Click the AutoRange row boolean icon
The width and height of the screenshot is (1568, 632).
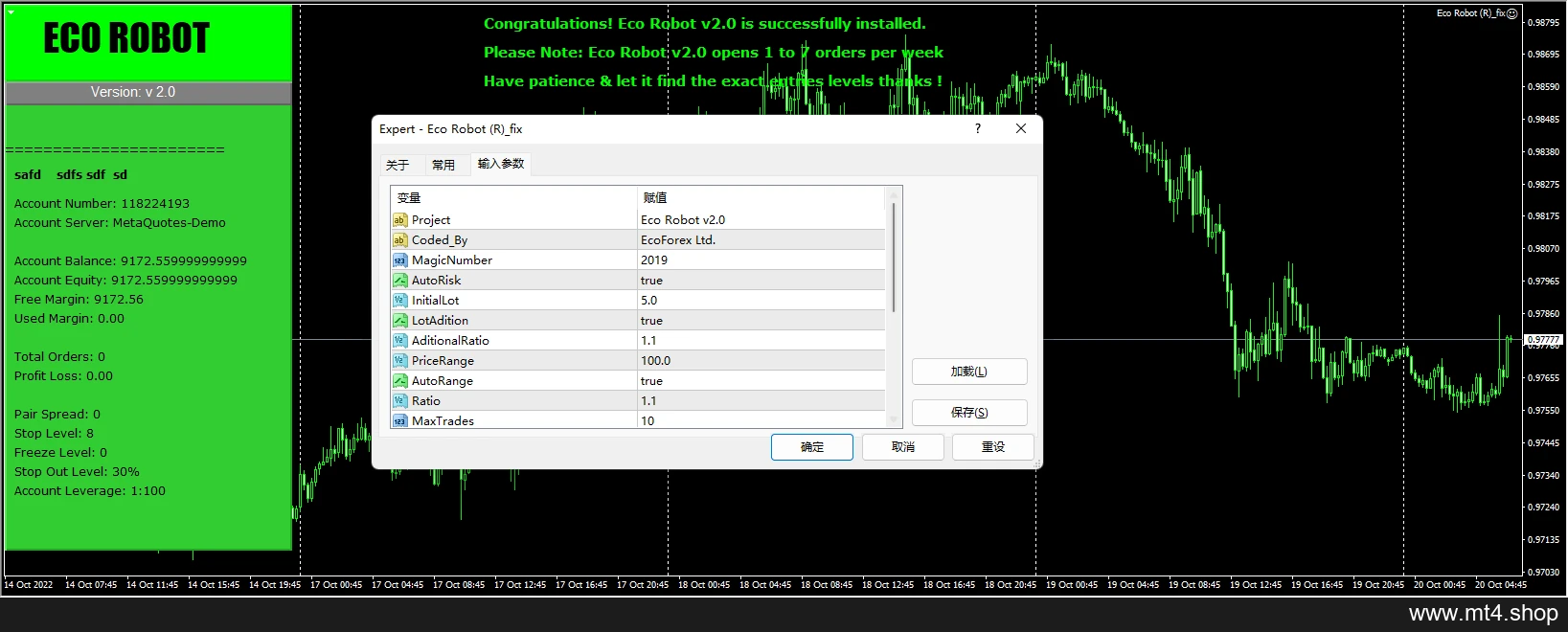pyautogui.click(x=399, y=381)
